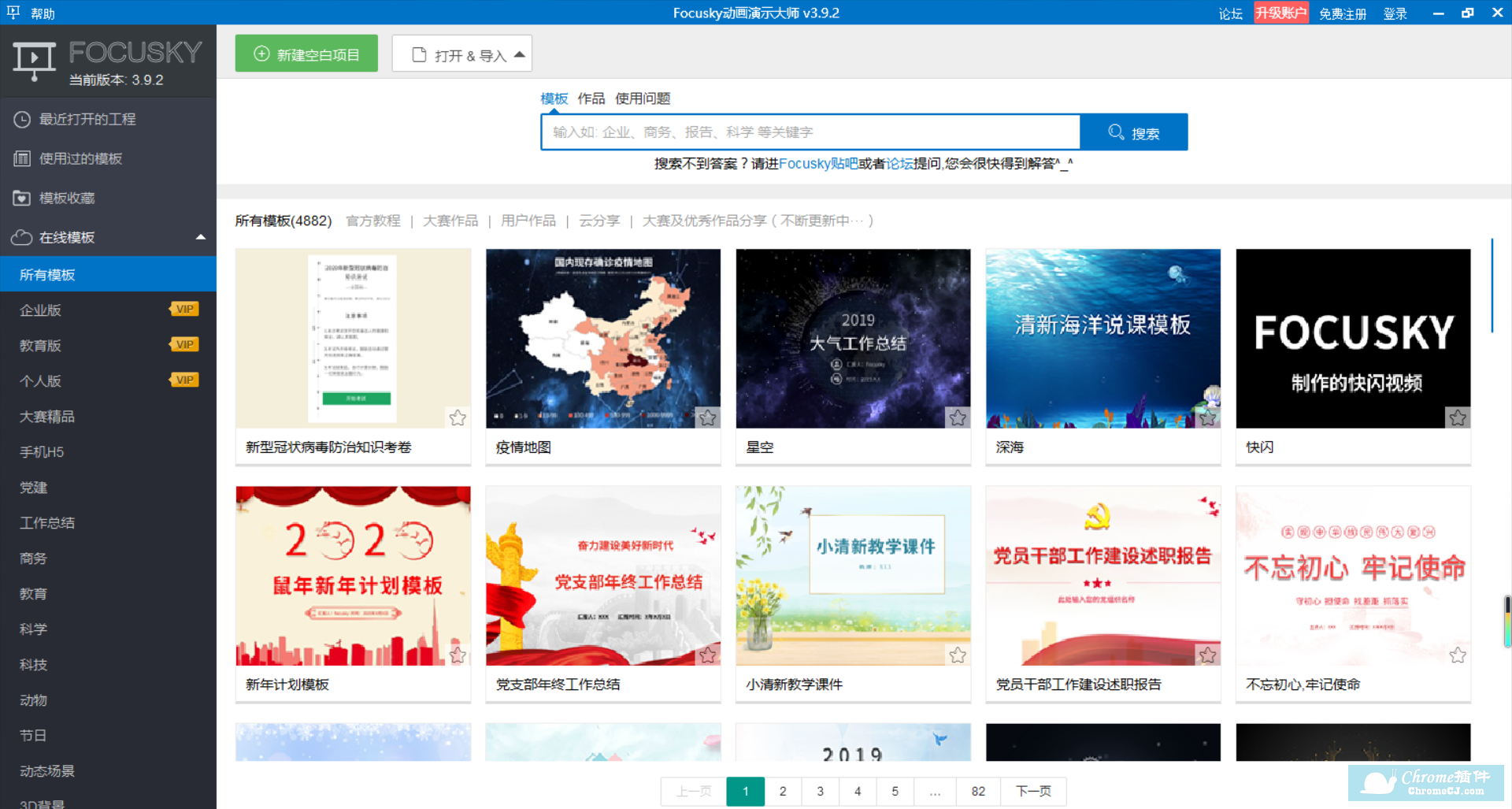Open the 疫情地图 template thumbnail
Image resolution: width=1512 pixels, height=809 pixels.
click(x=603, y=339)
